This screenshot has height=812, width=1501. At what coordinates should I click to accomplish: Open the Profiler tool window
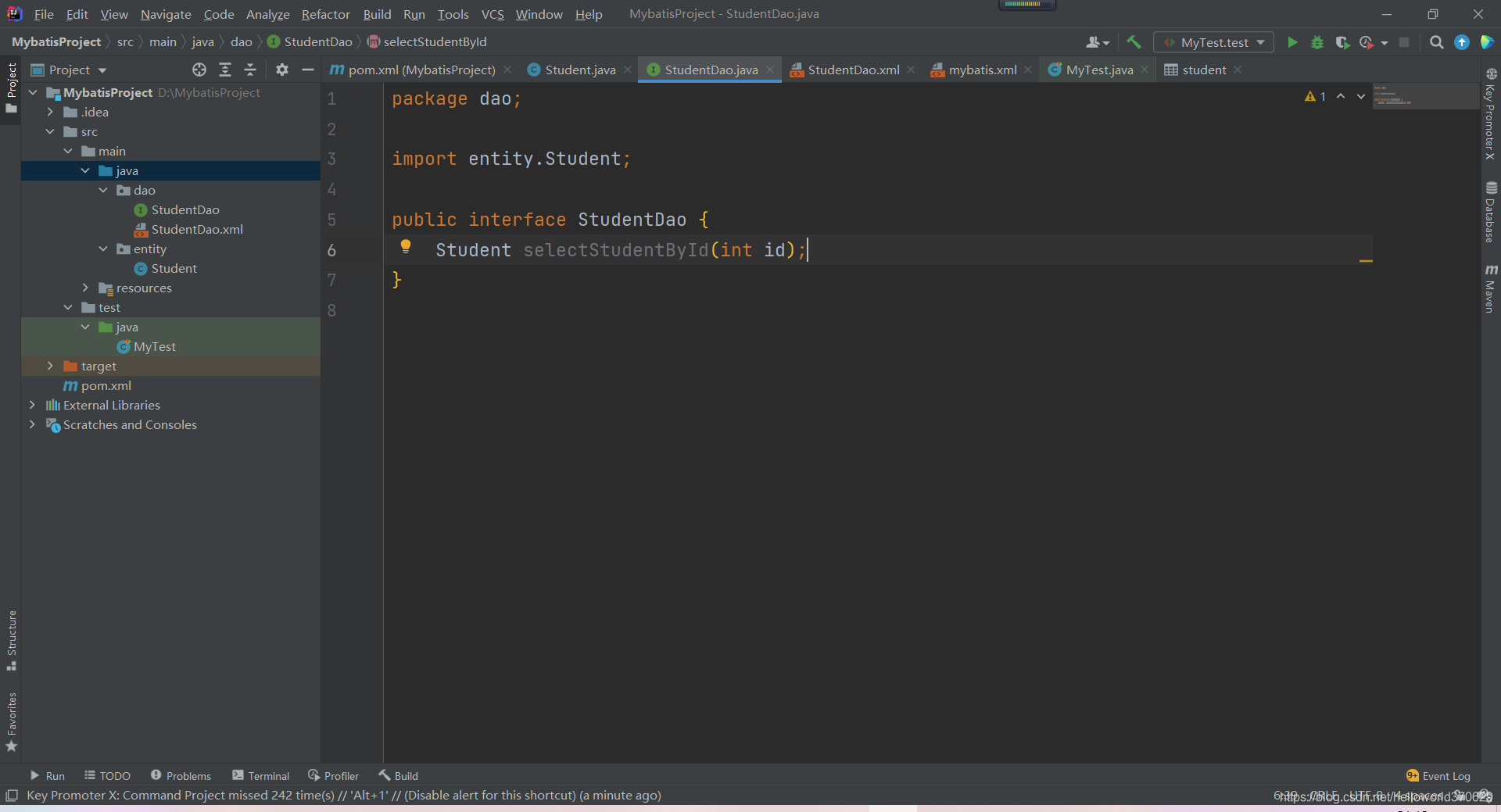tap(333, 776)
